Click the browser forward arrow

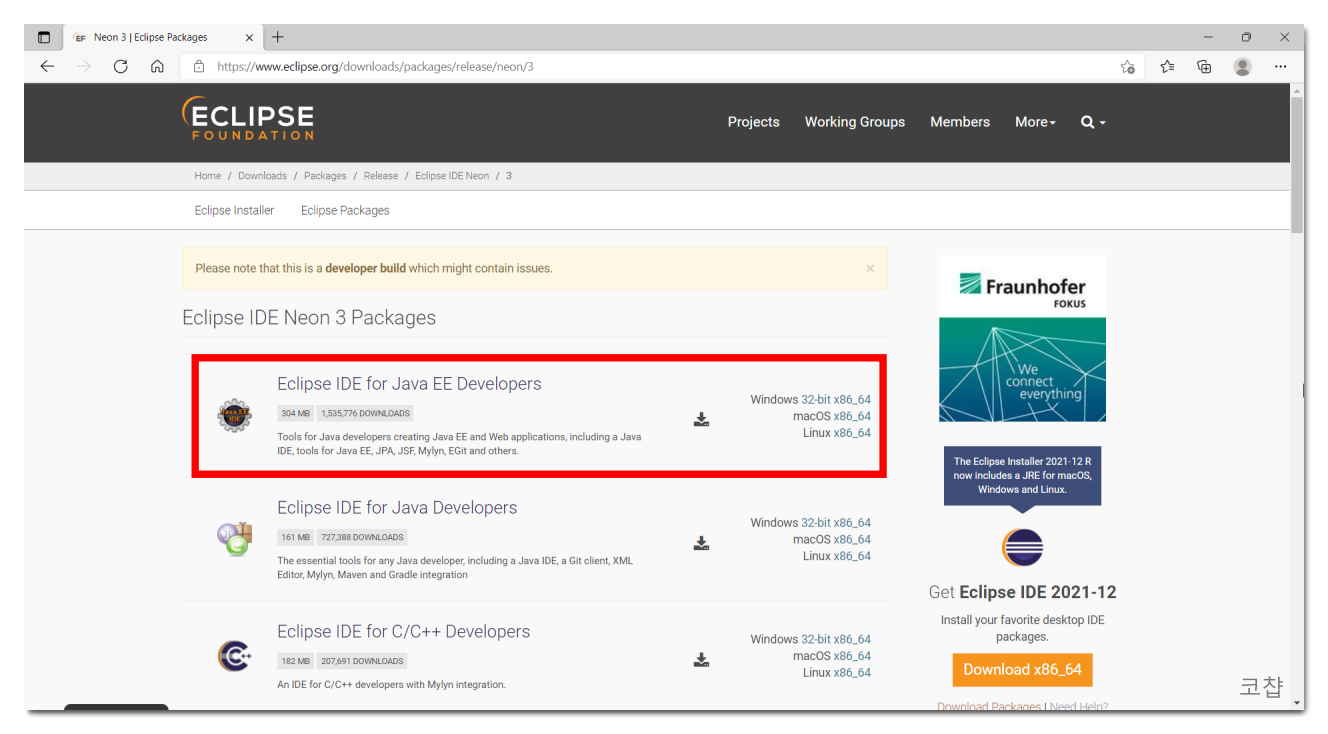(x=84, y=67)
